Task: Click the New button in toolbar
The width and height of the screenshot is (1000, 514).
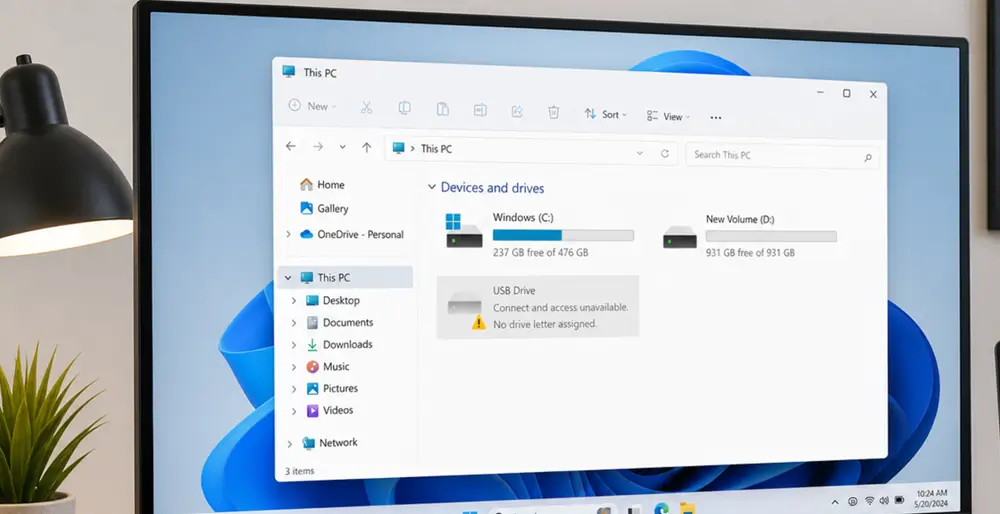Action: 312,106
